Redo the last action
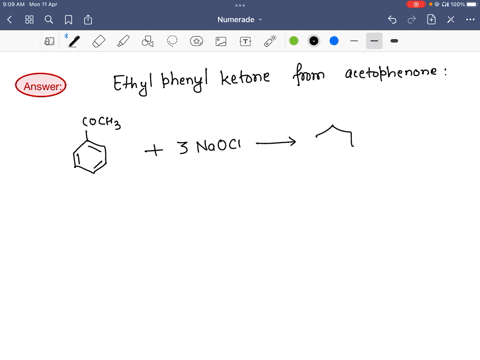 click(412, 20)
